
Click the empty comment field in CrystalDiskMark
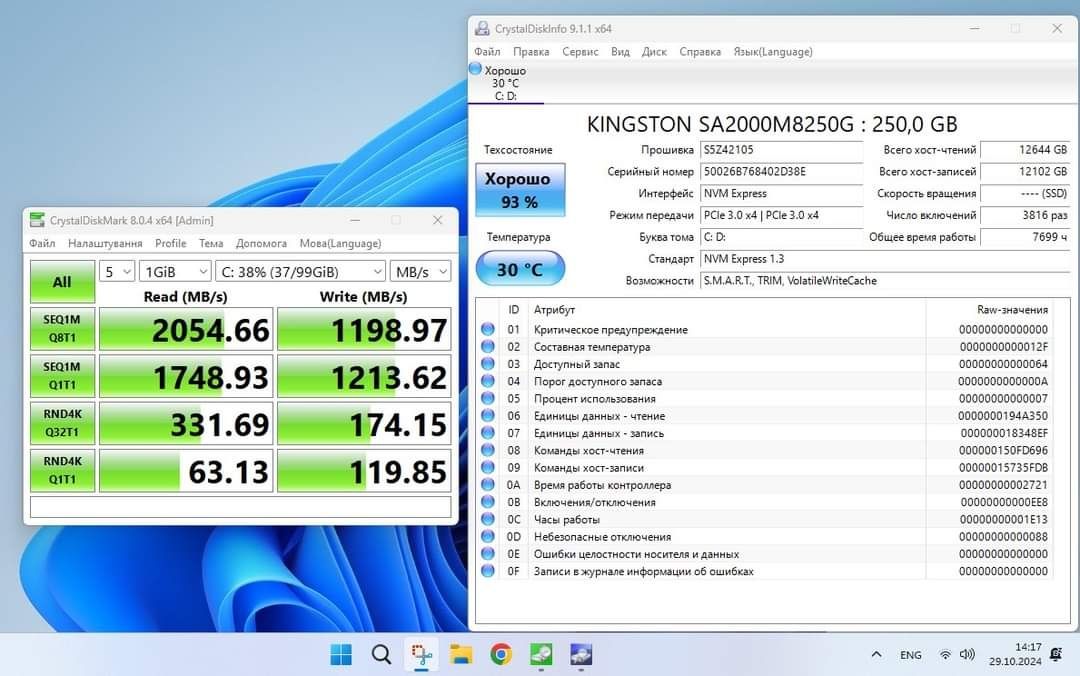[240, 506]
